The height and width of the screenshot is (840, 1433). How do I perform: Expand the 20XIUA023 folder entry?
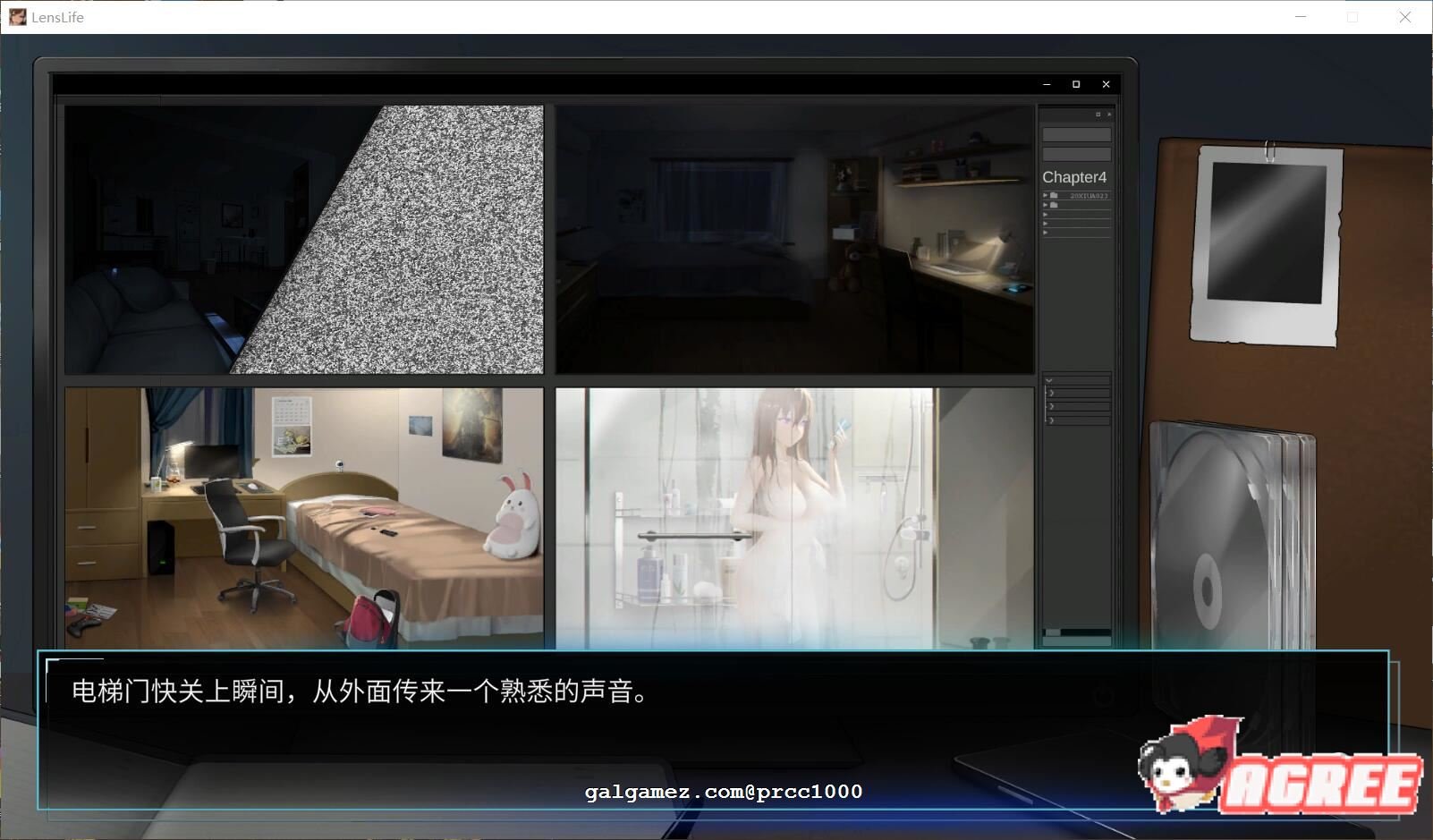tap(1046, 195)
